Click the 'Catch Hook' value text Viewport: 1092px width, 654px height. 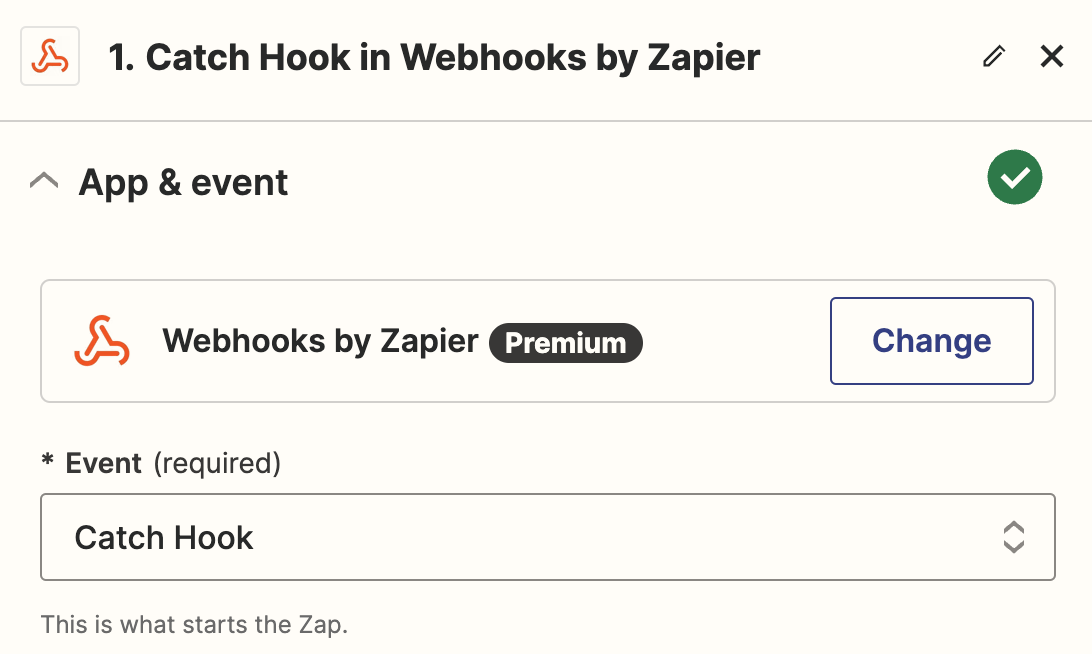click(x=164, y=538)
